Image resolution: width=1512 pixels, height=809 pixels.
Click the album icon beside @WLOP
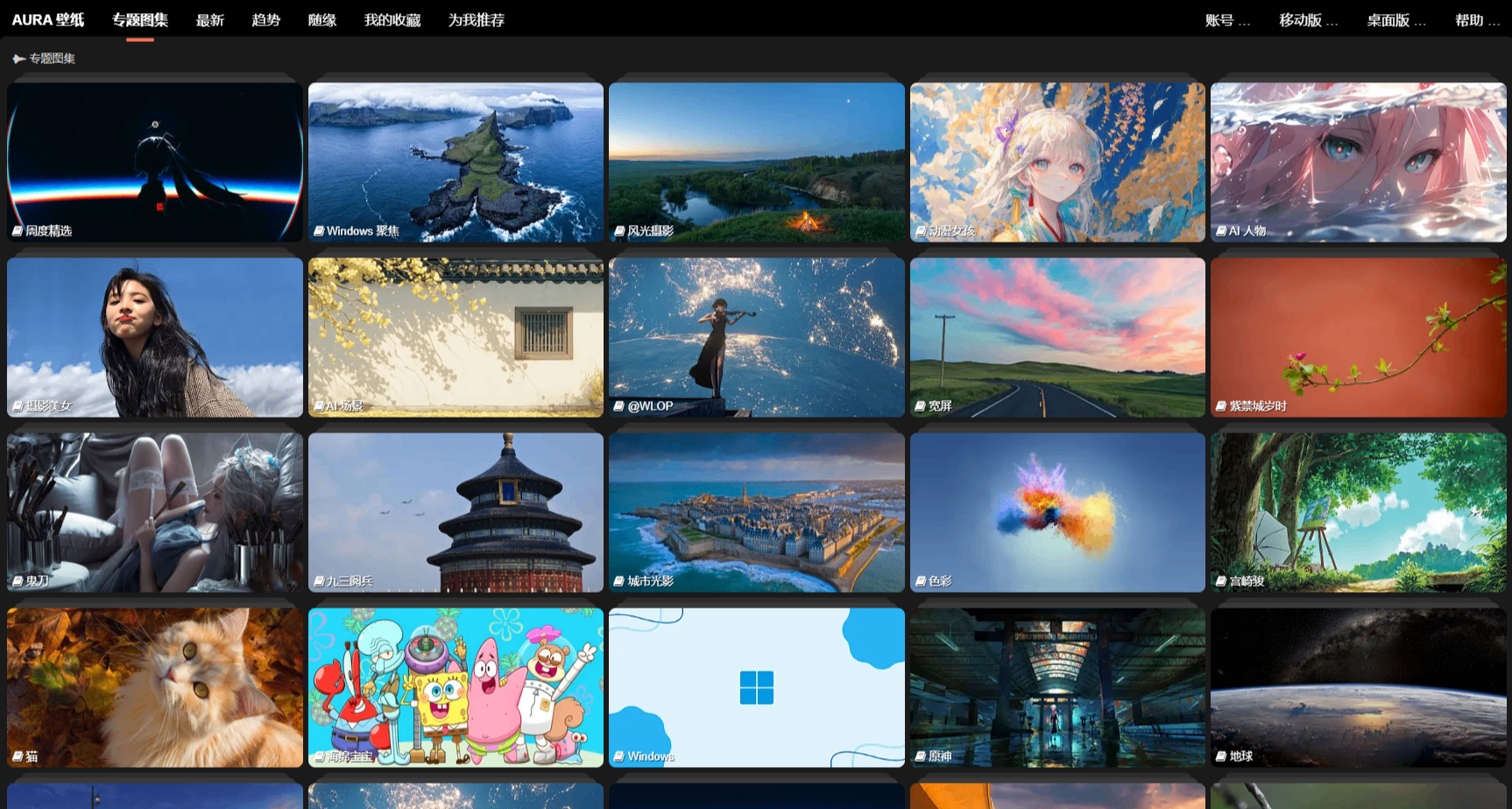[x=619, y=406]
